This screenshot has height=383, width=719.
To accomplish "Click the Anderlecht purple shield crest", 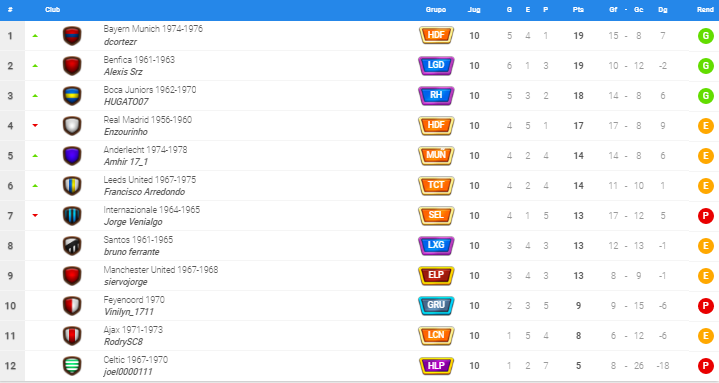I will coord(72,156).
